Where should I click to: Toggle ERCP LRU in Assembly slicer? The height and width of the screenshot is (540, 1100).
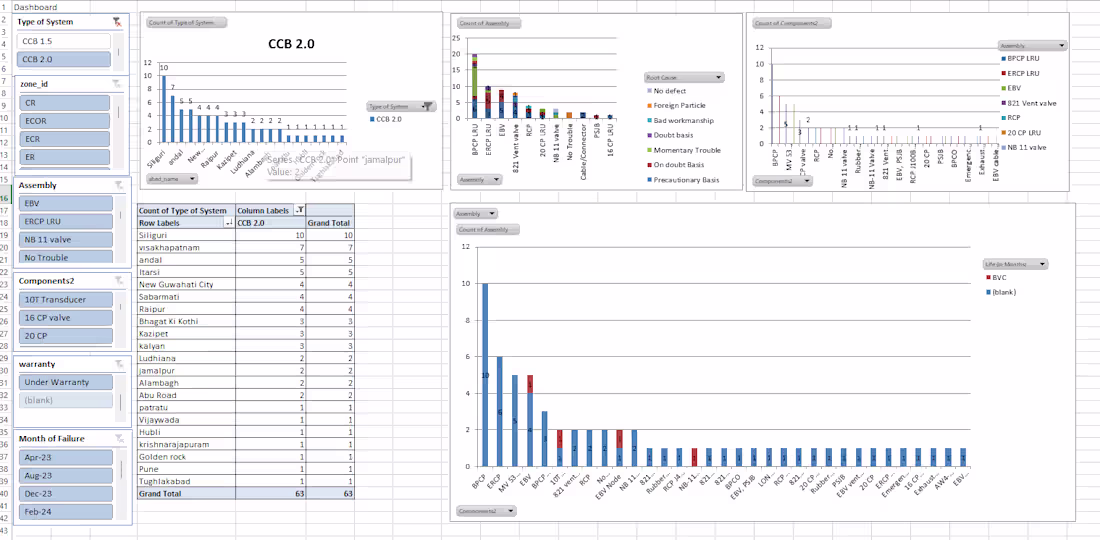[x=66, y=222]
